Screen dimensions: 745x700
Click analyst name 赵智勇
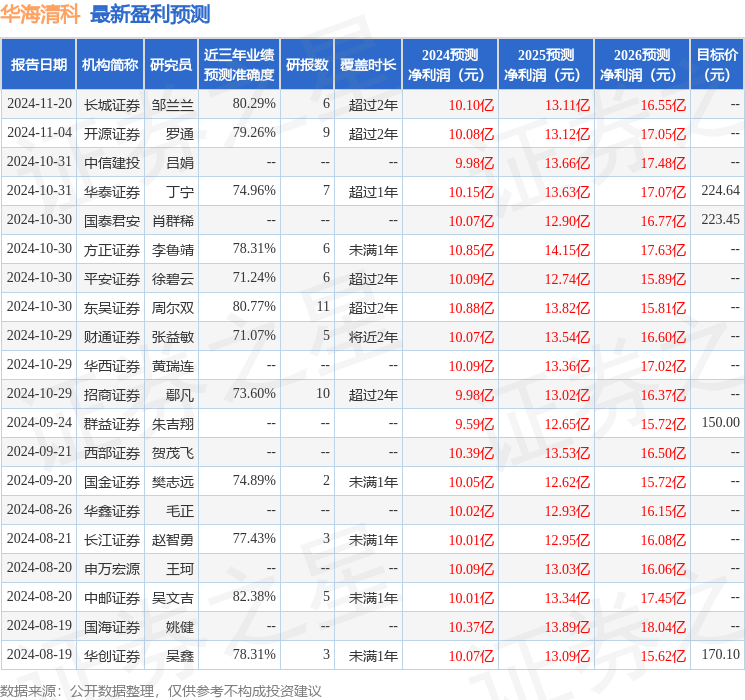173,540
